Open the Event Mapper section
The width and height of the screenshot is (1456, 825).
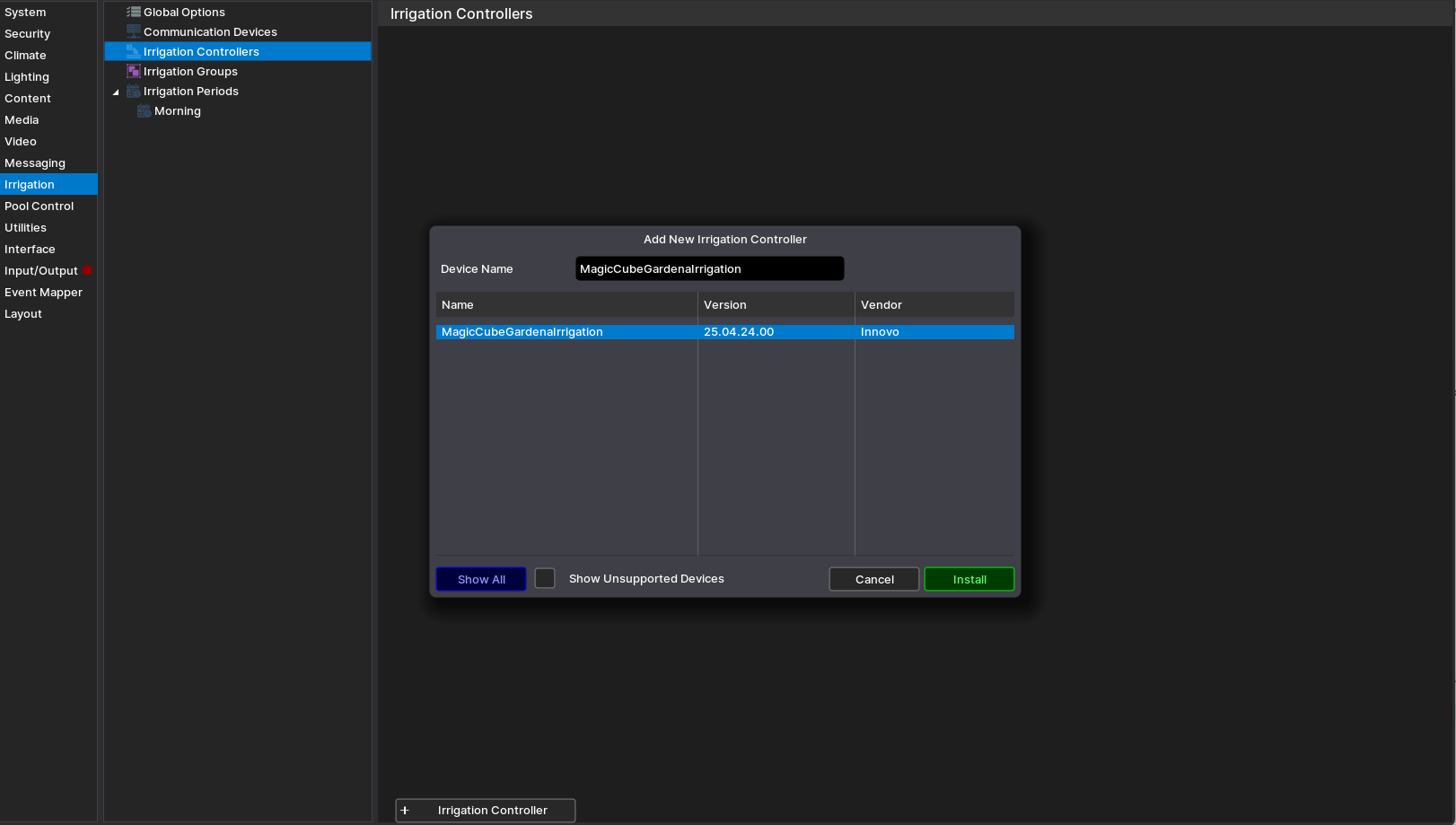click(x=48, y=292)
